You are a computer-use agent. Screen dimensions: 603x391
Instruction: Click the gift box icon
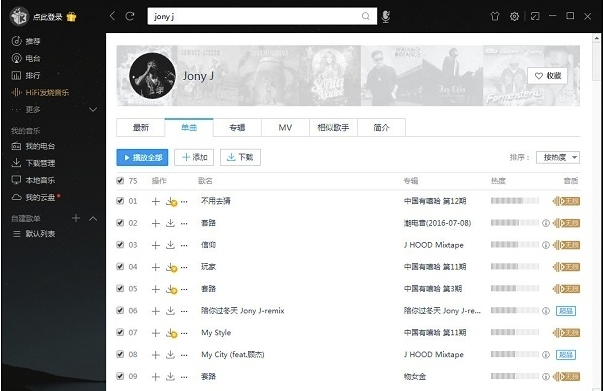[72, 17]
